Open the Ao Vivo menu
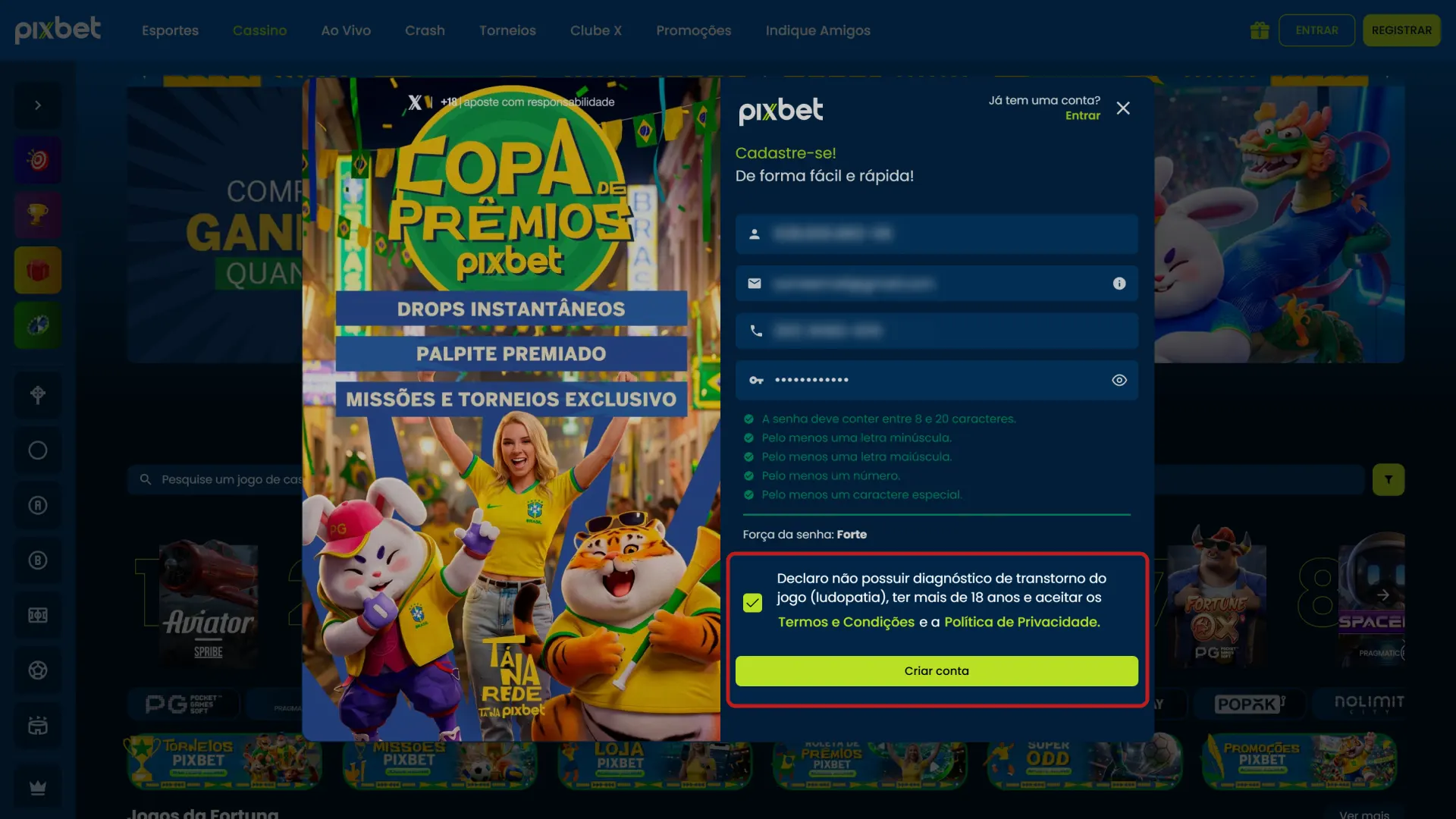Image resolution: width=1456 pixels, height=819 pixels. coord(346,30)
